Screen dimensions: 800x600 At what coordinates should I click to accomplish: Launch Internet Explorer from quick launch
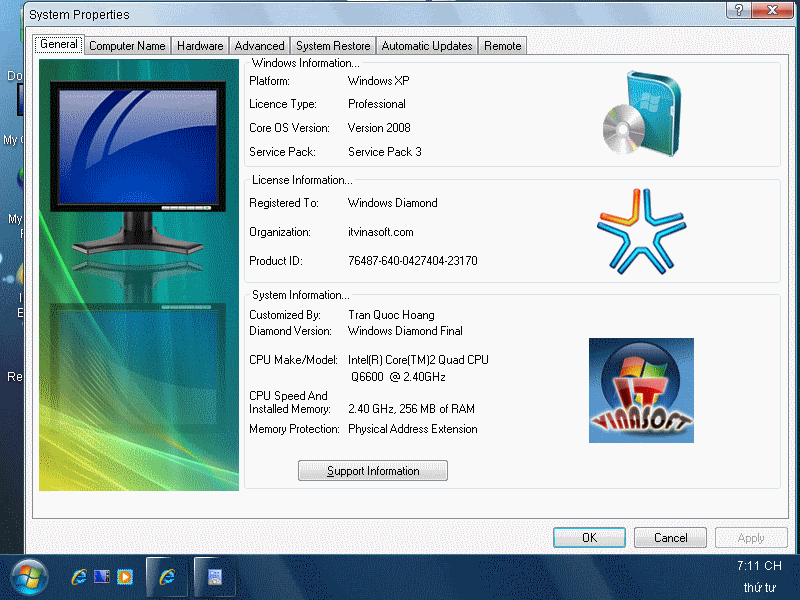(79, 577)
